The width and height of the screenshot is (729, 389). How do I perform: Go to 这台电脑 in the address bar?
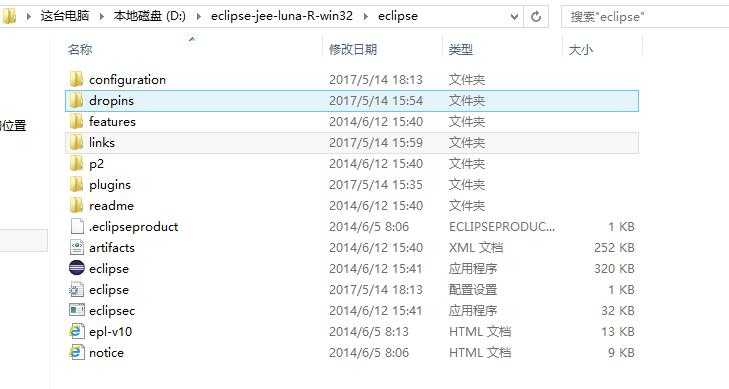click(x=65, y=16)
